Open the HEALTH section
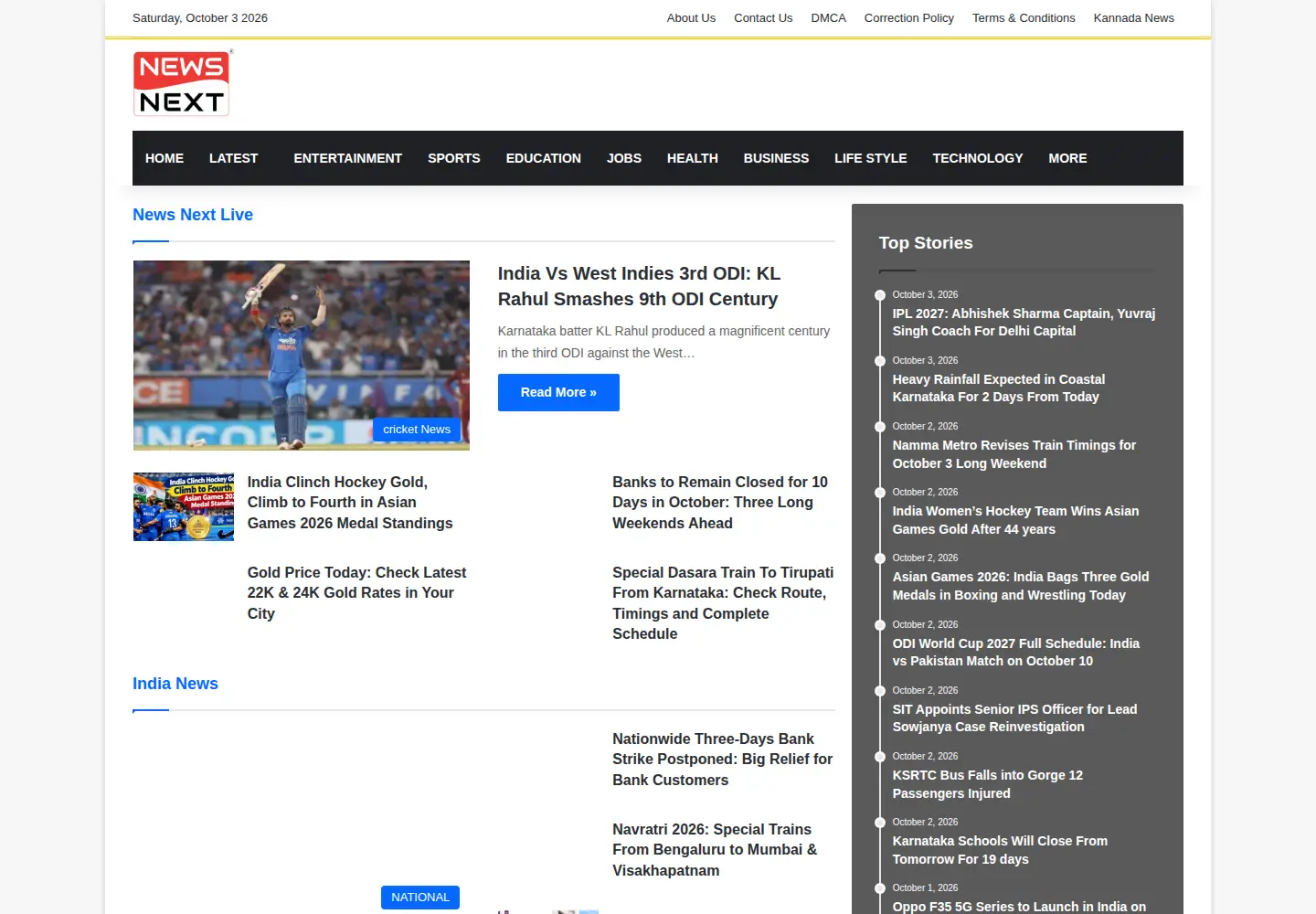Screen dimensions: 1316x914 [692, 158]
